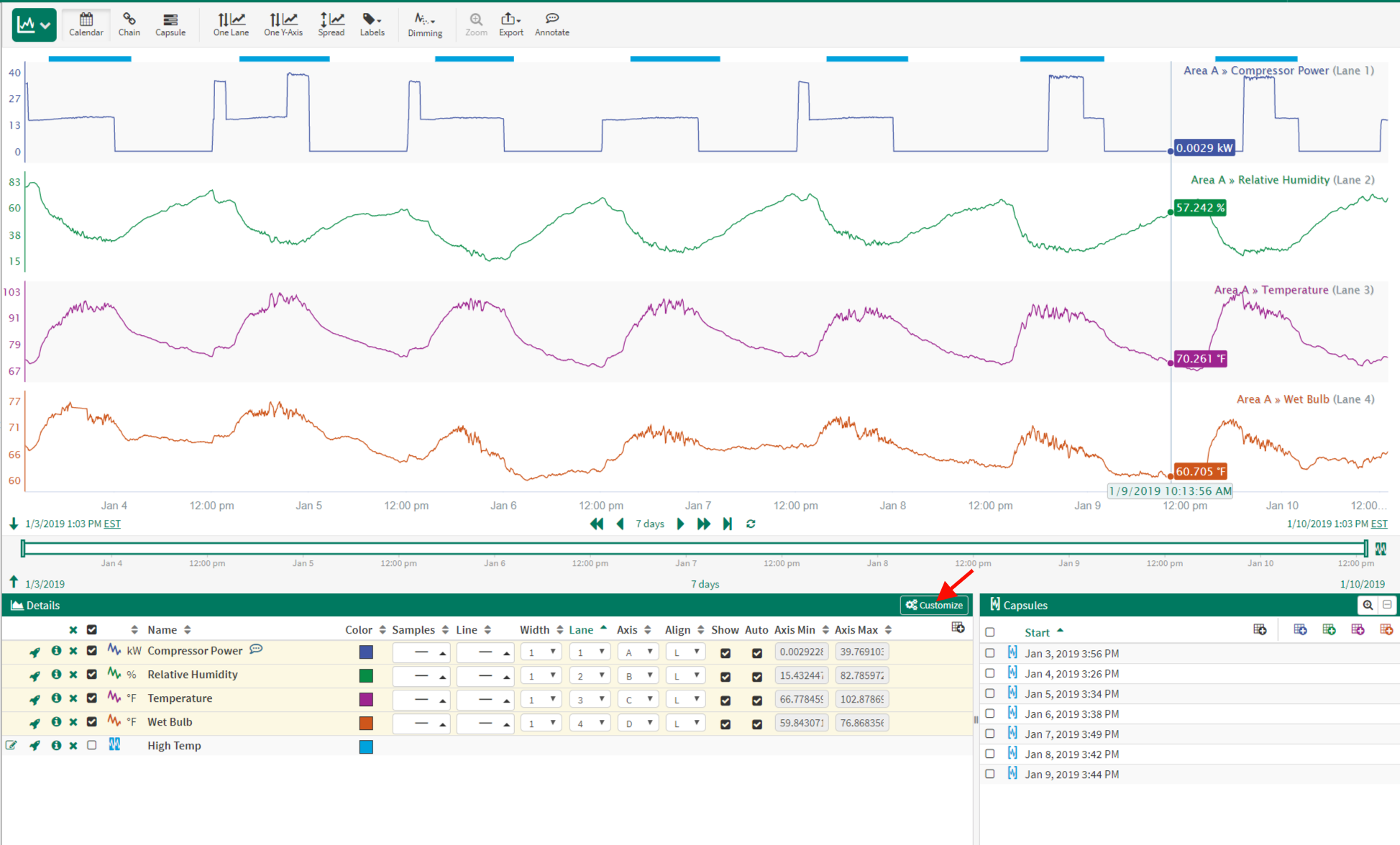This screenshot has width=1400, height=845.
Task: Select the Jan 5, 2019 capsule checkbox
Action: (x=989, y=693)
